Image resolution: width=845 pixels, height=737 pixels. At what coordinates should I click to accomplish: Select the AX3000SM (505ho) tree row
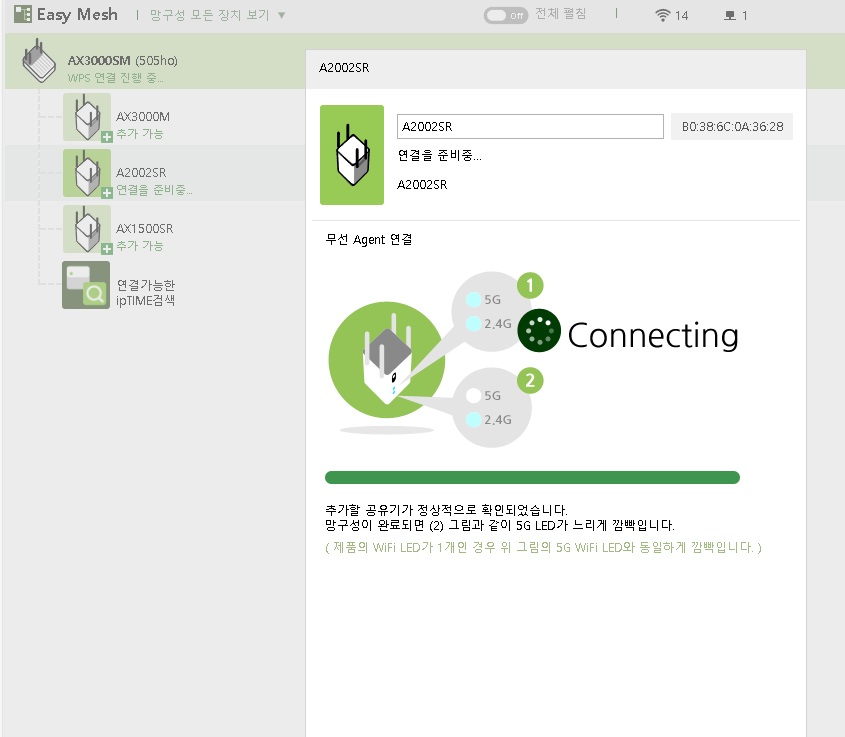click(x=155, y=61)
